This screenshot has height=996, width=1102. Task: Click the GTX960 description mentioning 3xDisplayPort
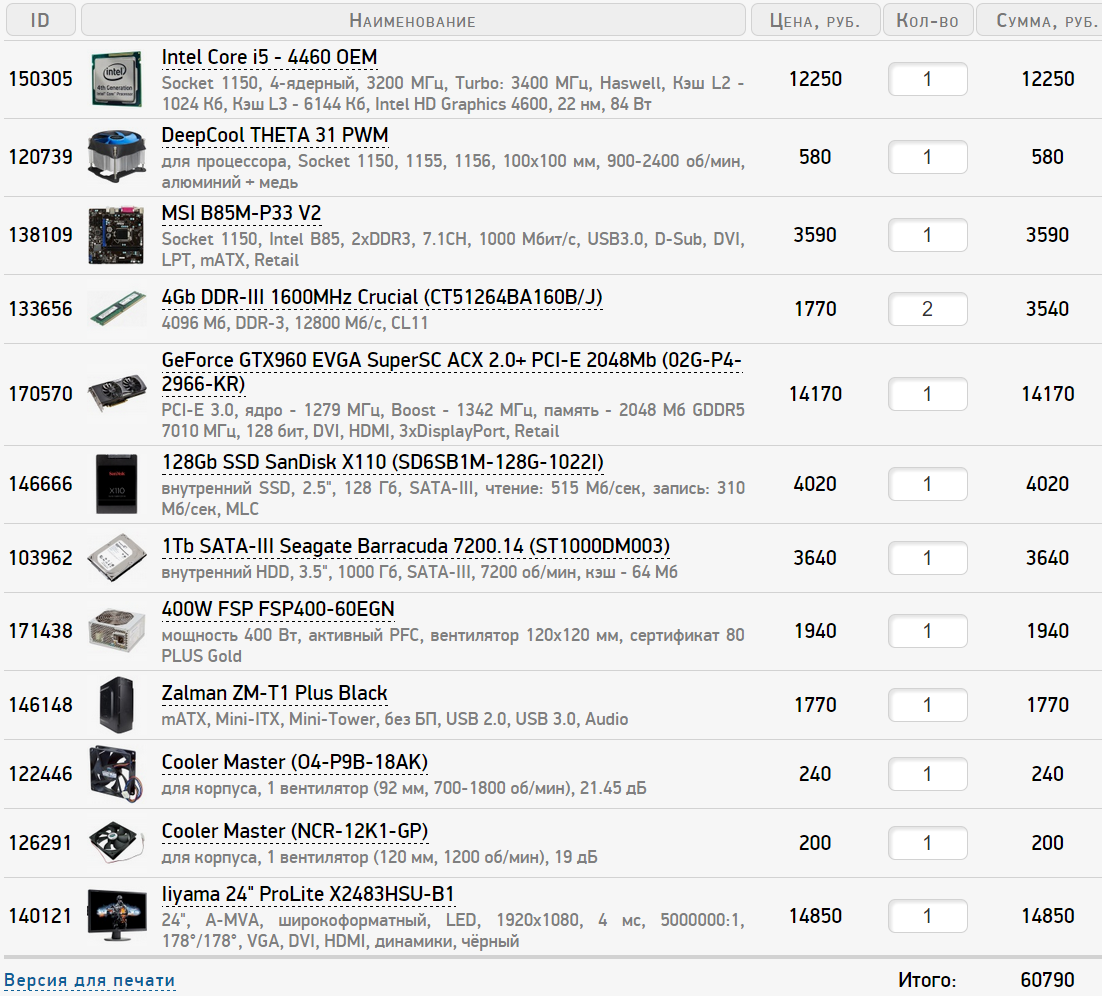point(453,420)
